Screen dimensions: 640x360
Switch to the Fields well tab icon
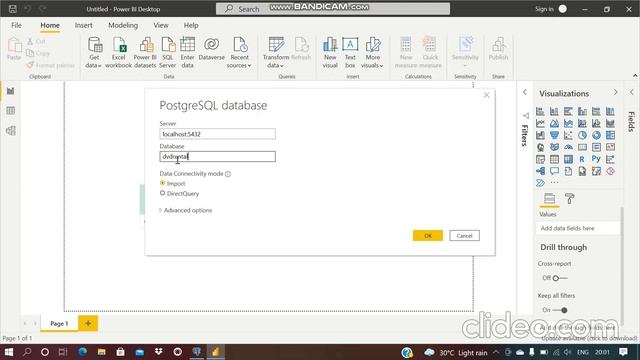(549, 199)
